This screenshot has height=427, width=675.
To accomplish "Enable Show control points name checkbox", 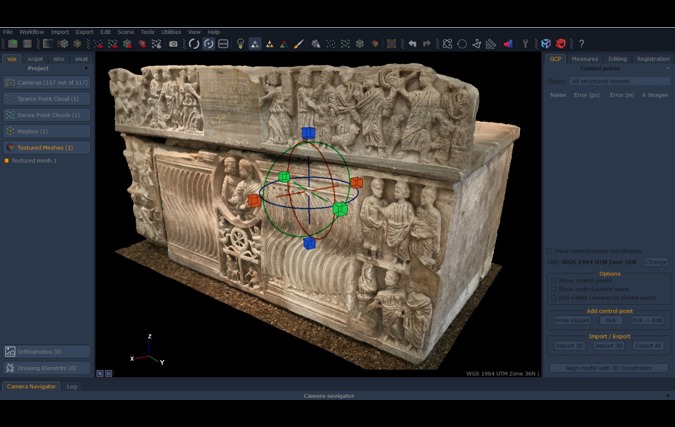I will [554, 289].
